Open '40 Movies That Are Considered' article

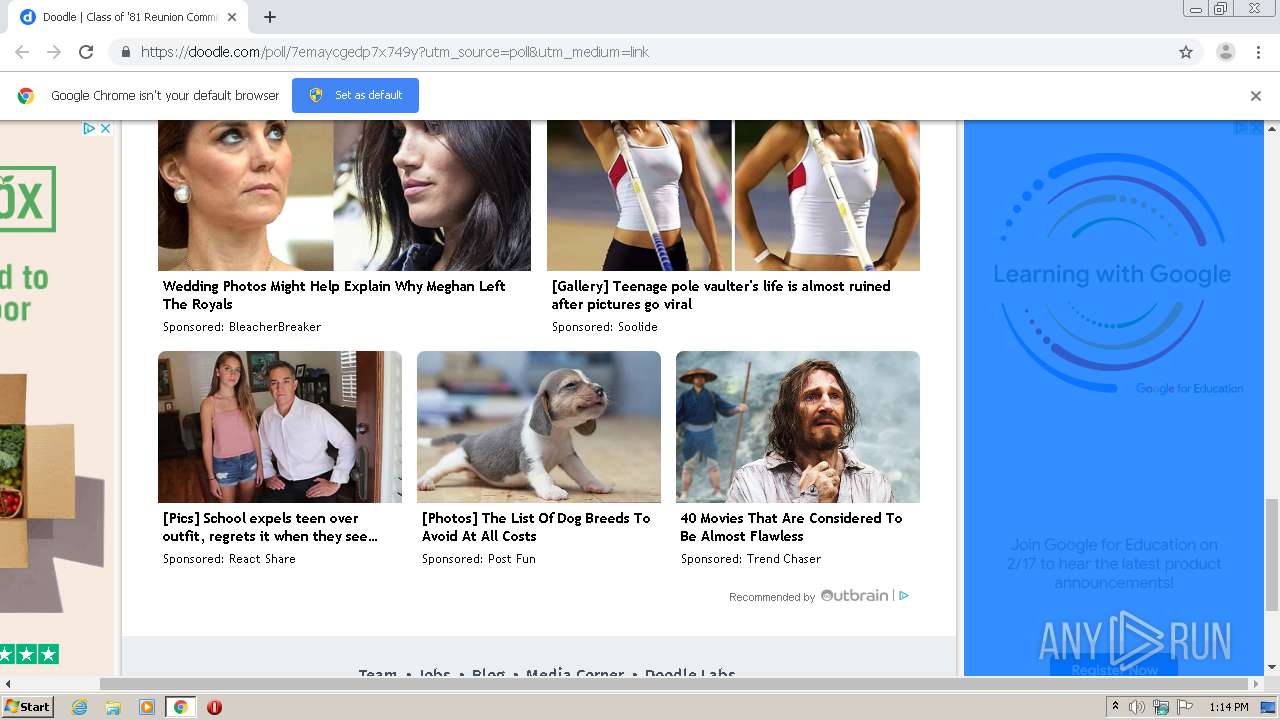[x=791, y=527]
